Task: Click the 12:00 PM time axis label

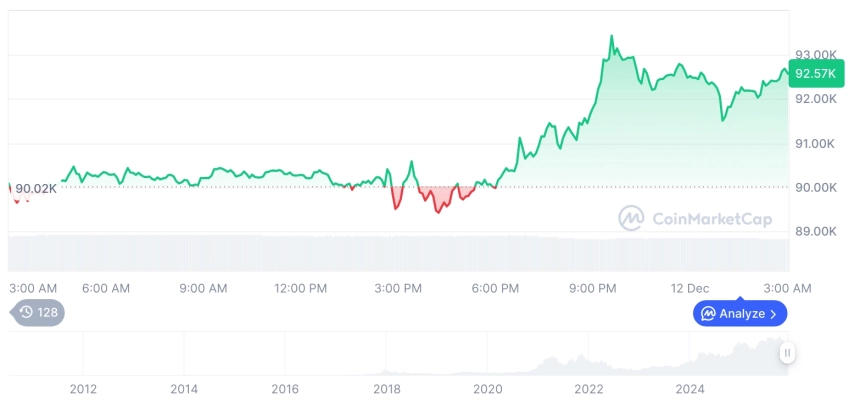Action: click(x=300, y=288)
